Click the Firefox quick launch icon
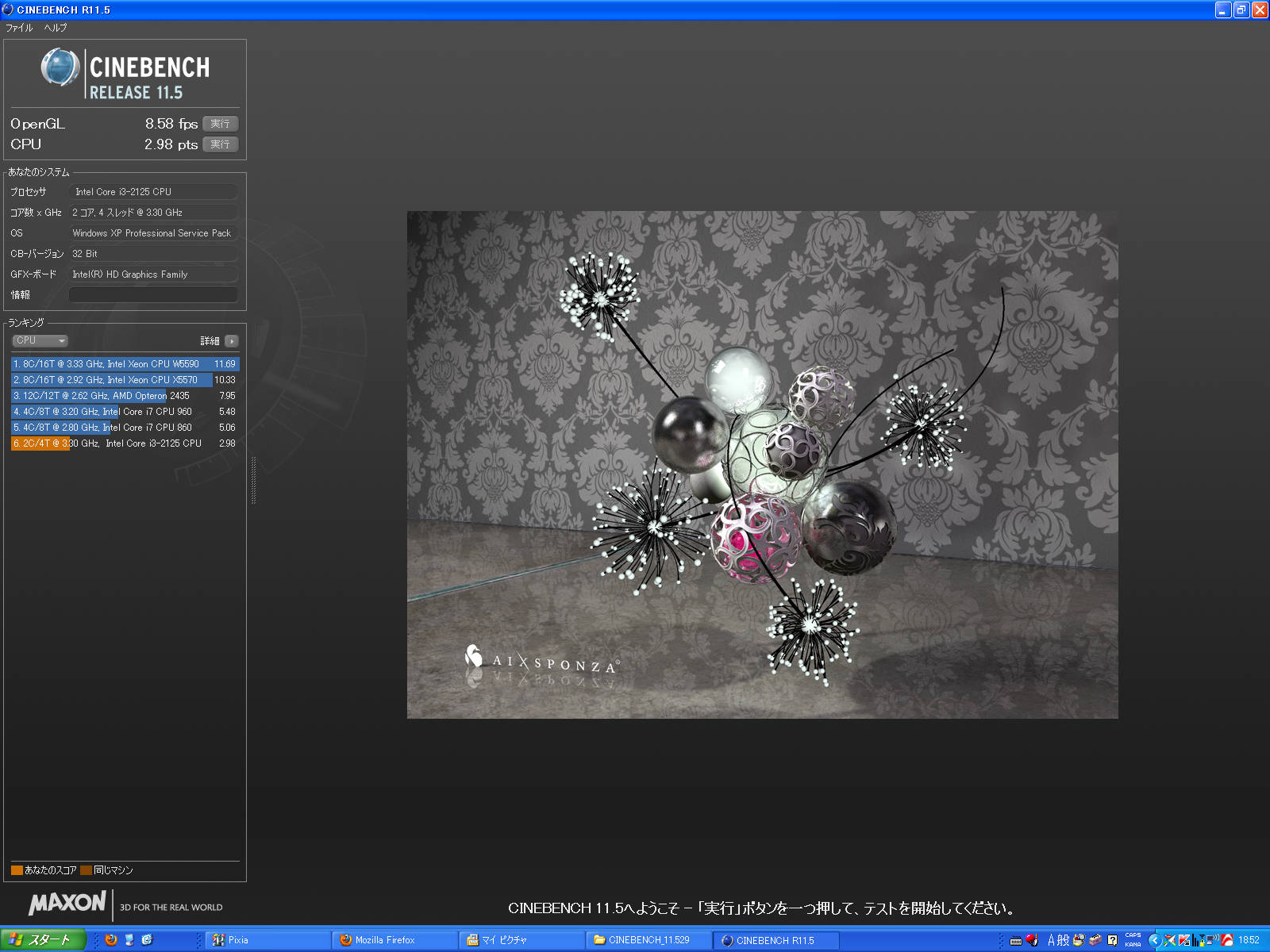The width and height of the screenshot is (1270, 952). 111,940
